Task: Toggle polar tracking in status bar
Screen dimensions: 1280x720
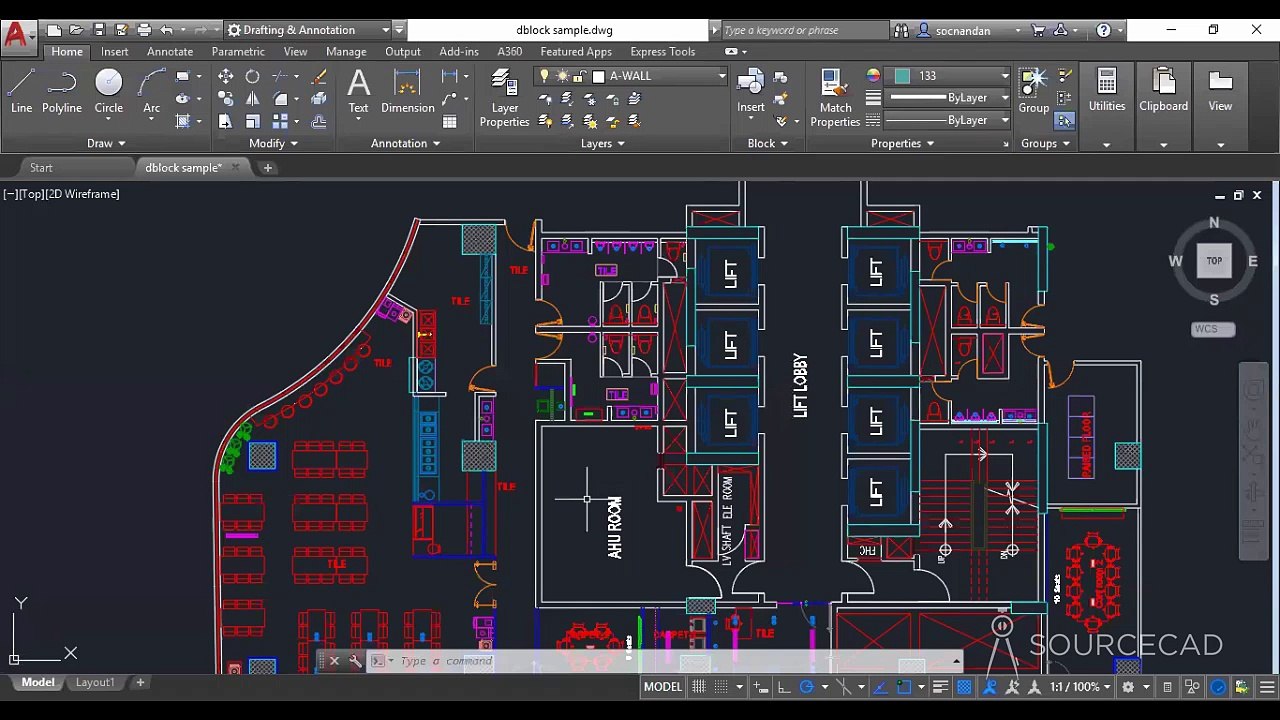Action: 806,687
